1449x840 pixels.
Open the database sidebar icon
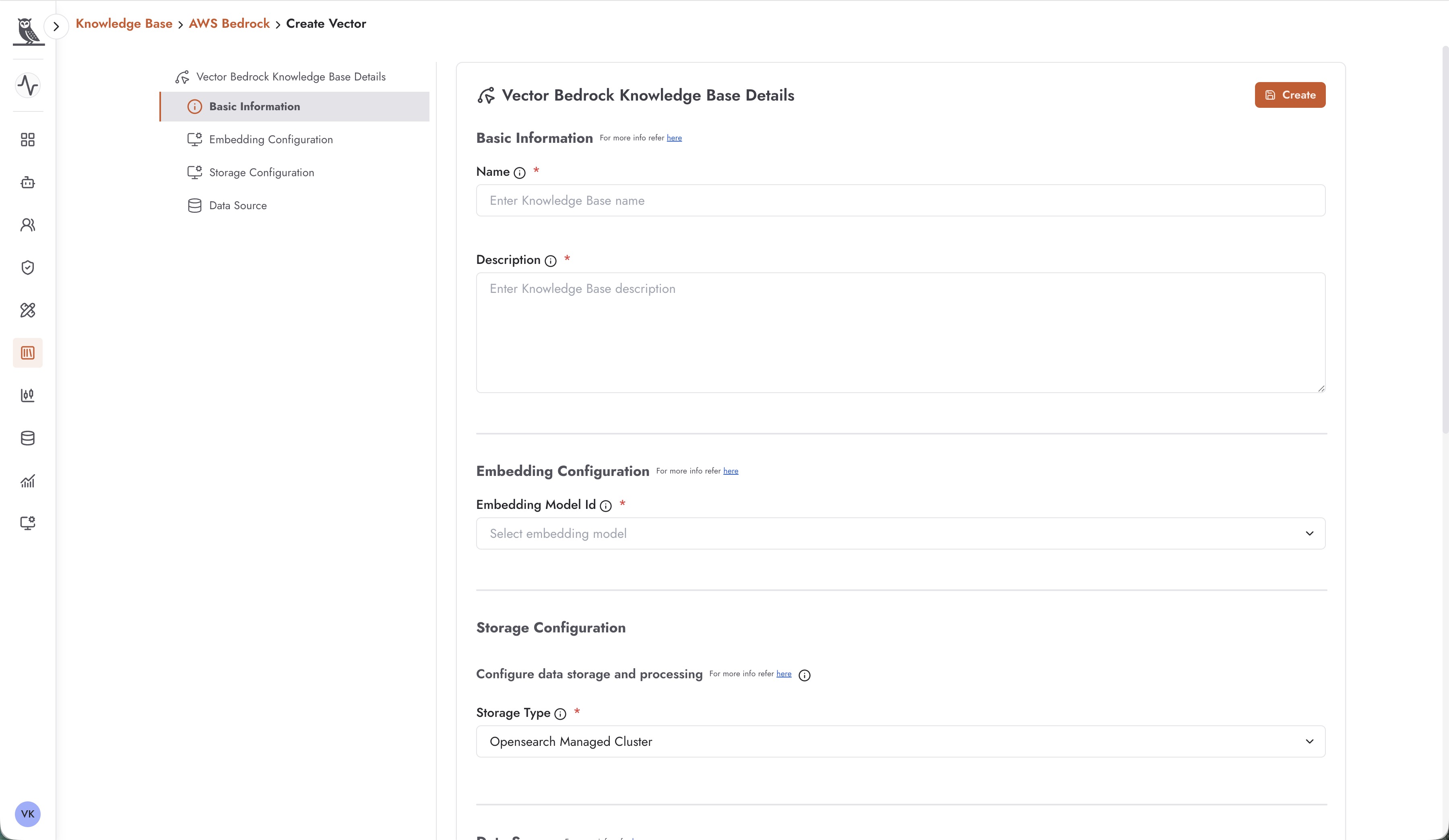(x=28, y=438)
